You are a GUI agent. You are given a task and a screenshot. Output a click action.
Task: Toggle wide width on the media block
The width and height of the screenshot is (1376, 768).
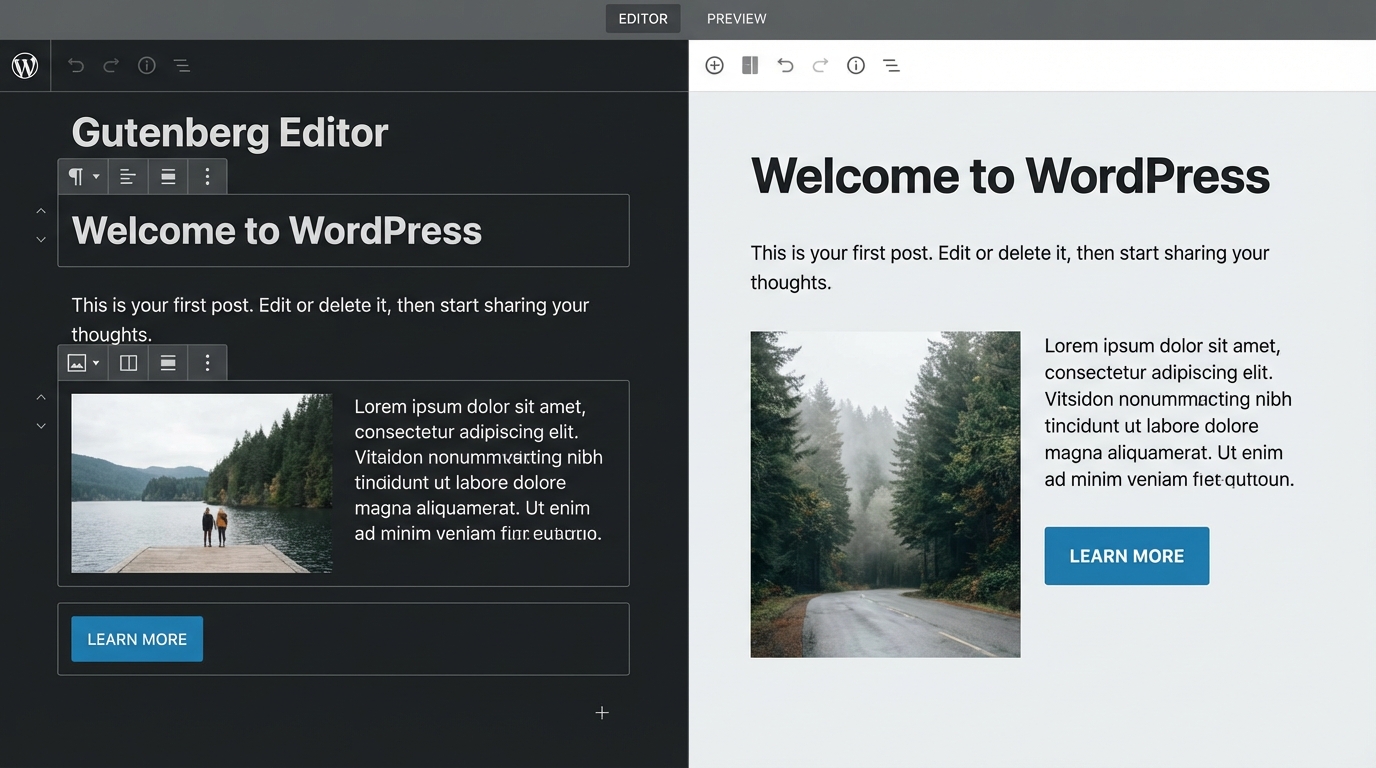(128, 362)
